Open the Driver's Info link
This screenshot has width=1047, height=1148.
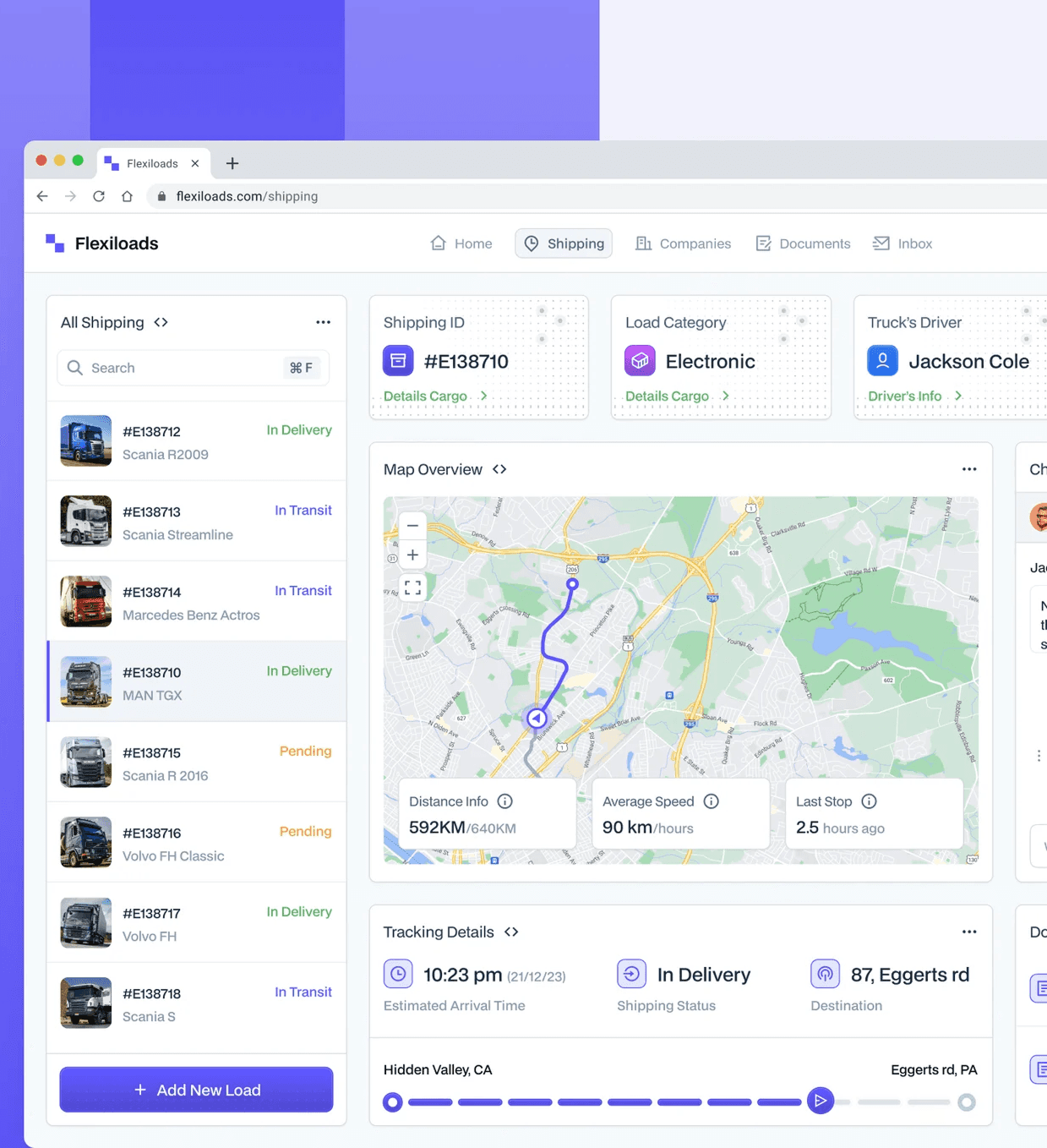915,396
